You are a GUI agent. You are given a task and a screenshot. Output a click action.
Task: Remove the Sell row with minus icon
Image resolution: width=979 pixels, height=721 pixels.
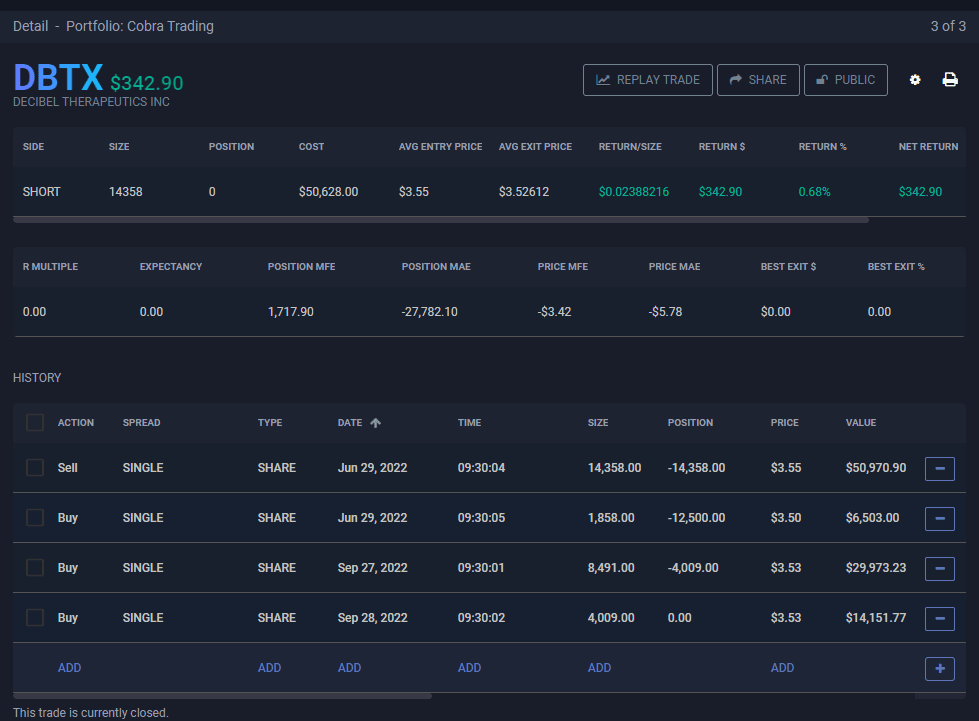[939, 468]
